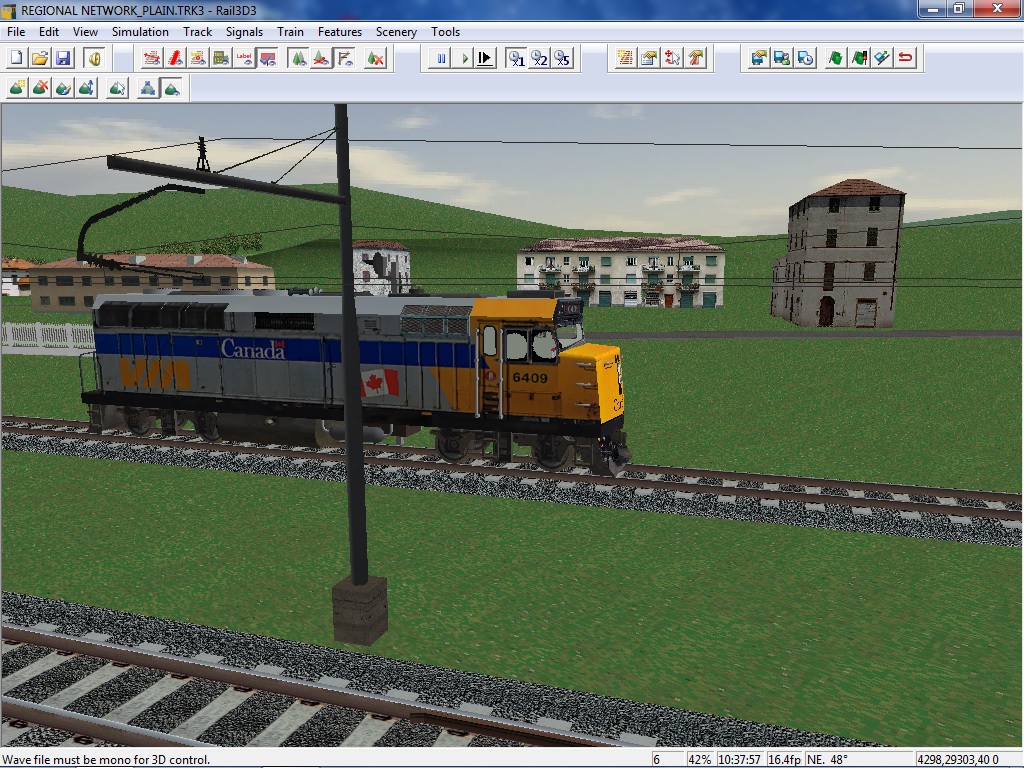Minimize the Rail3D3 window
This screenshot has width=1024, height=768.
tap(933, 8)
